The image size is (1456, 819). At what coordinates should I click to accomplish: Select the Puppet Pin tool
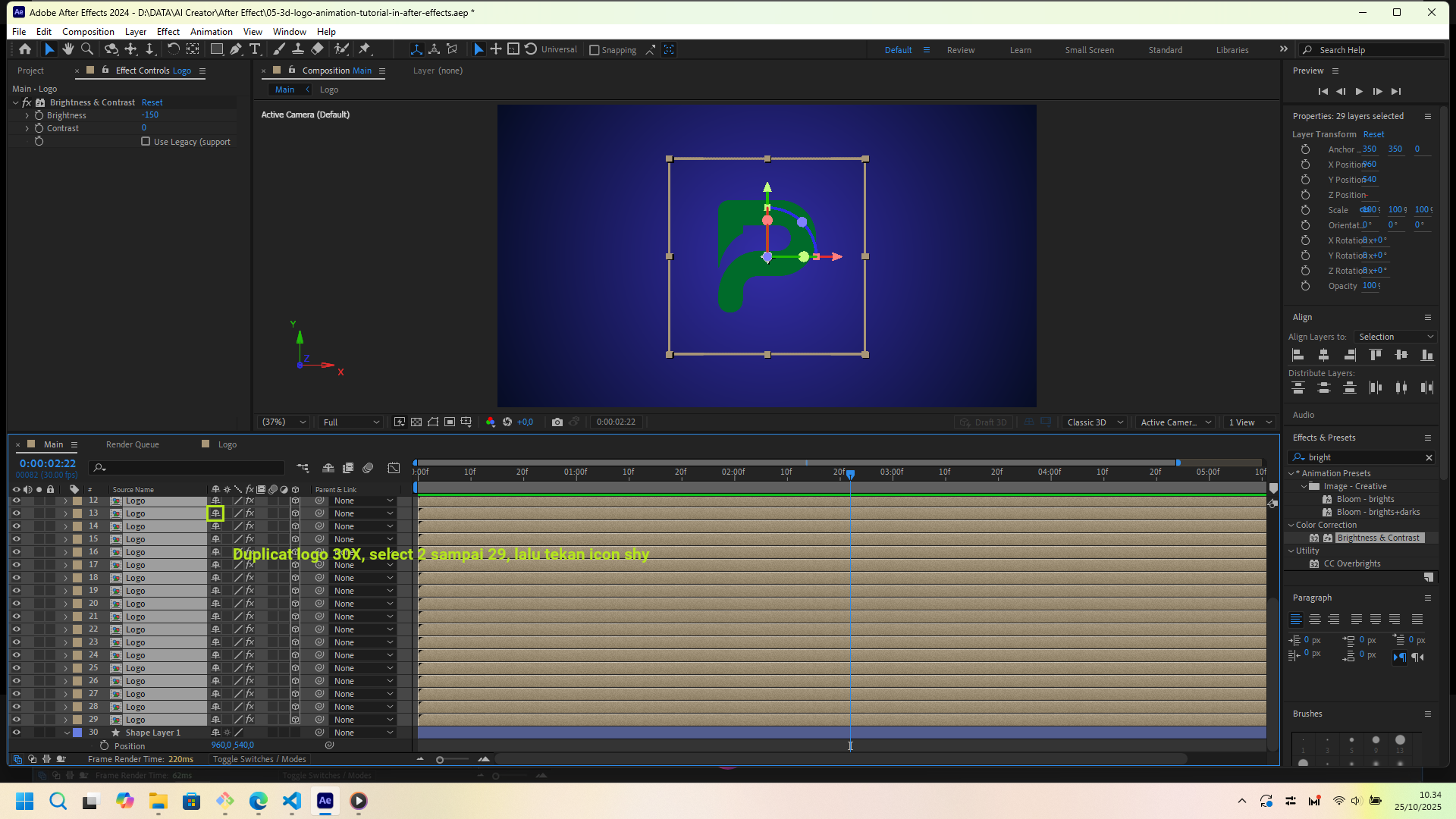pyautogui.click(x=365, y=49)
